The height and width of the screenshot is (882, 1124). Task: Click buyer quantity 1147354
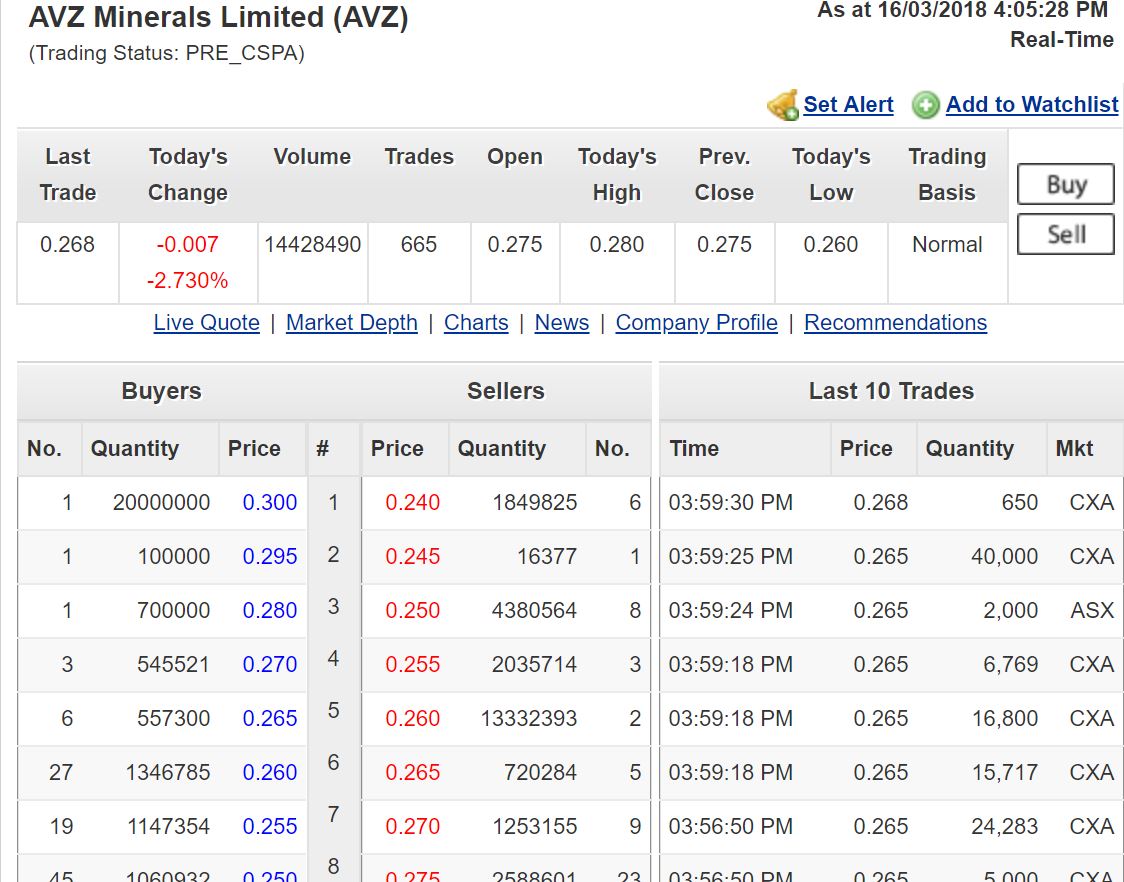click(x=168, y=826)
